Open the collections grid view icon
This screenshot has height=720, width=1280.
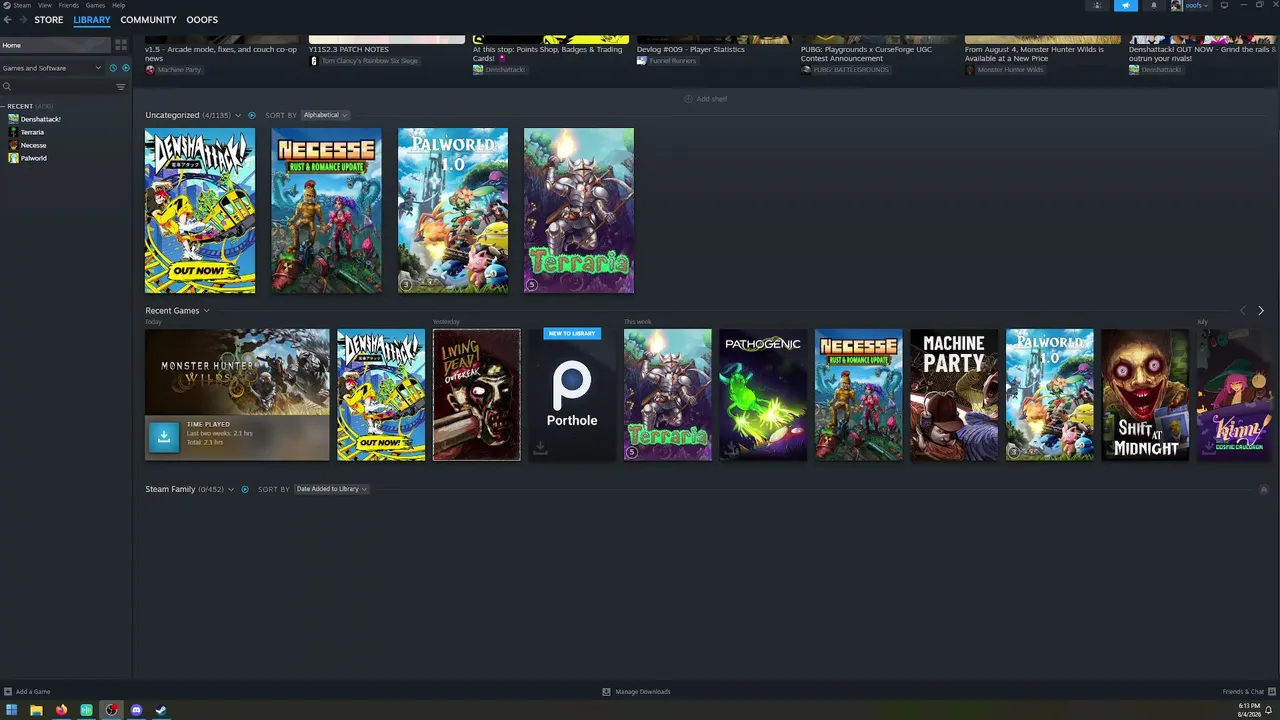121,45
